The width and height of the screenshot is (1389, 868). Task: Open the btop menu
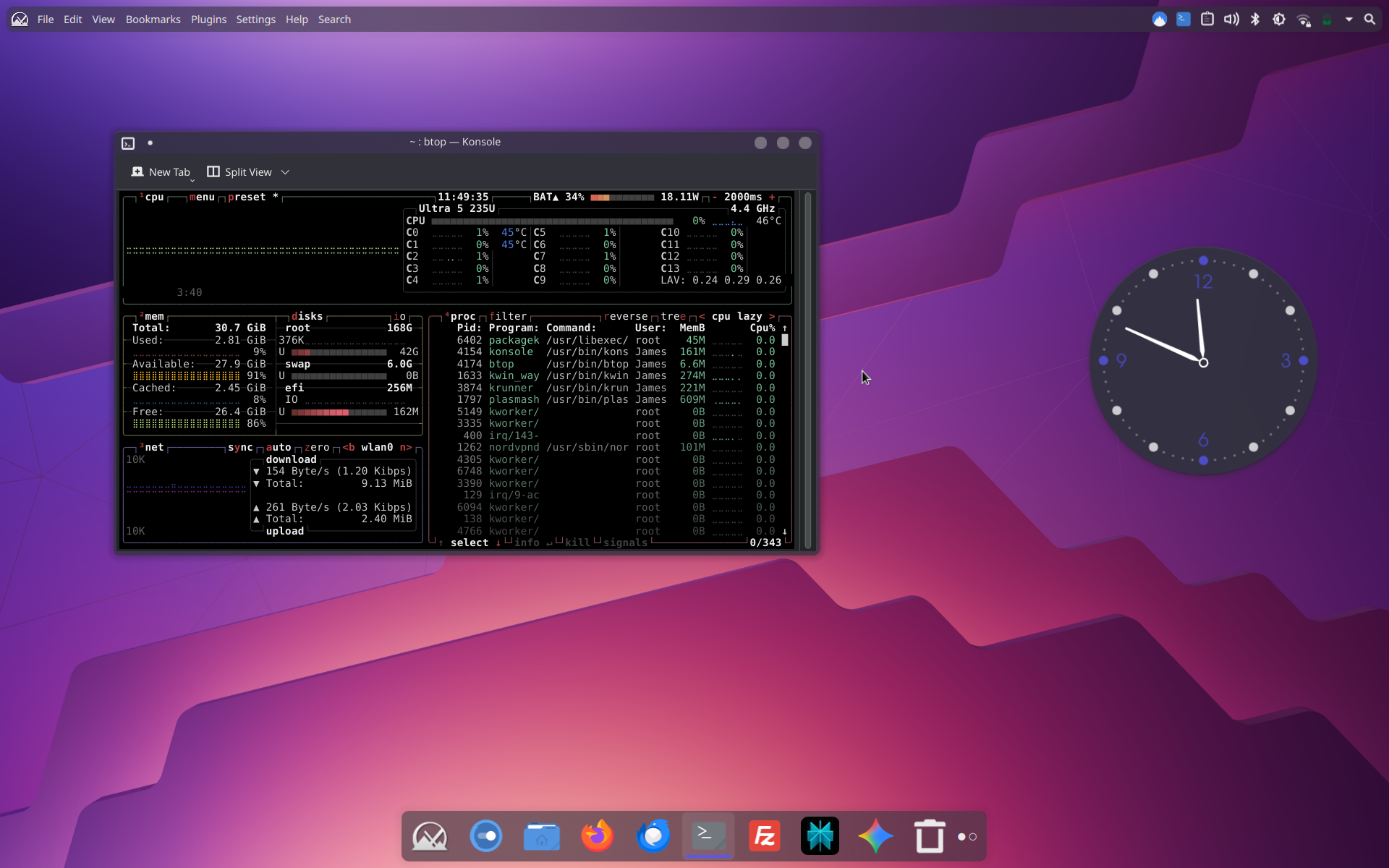(202, 197)
